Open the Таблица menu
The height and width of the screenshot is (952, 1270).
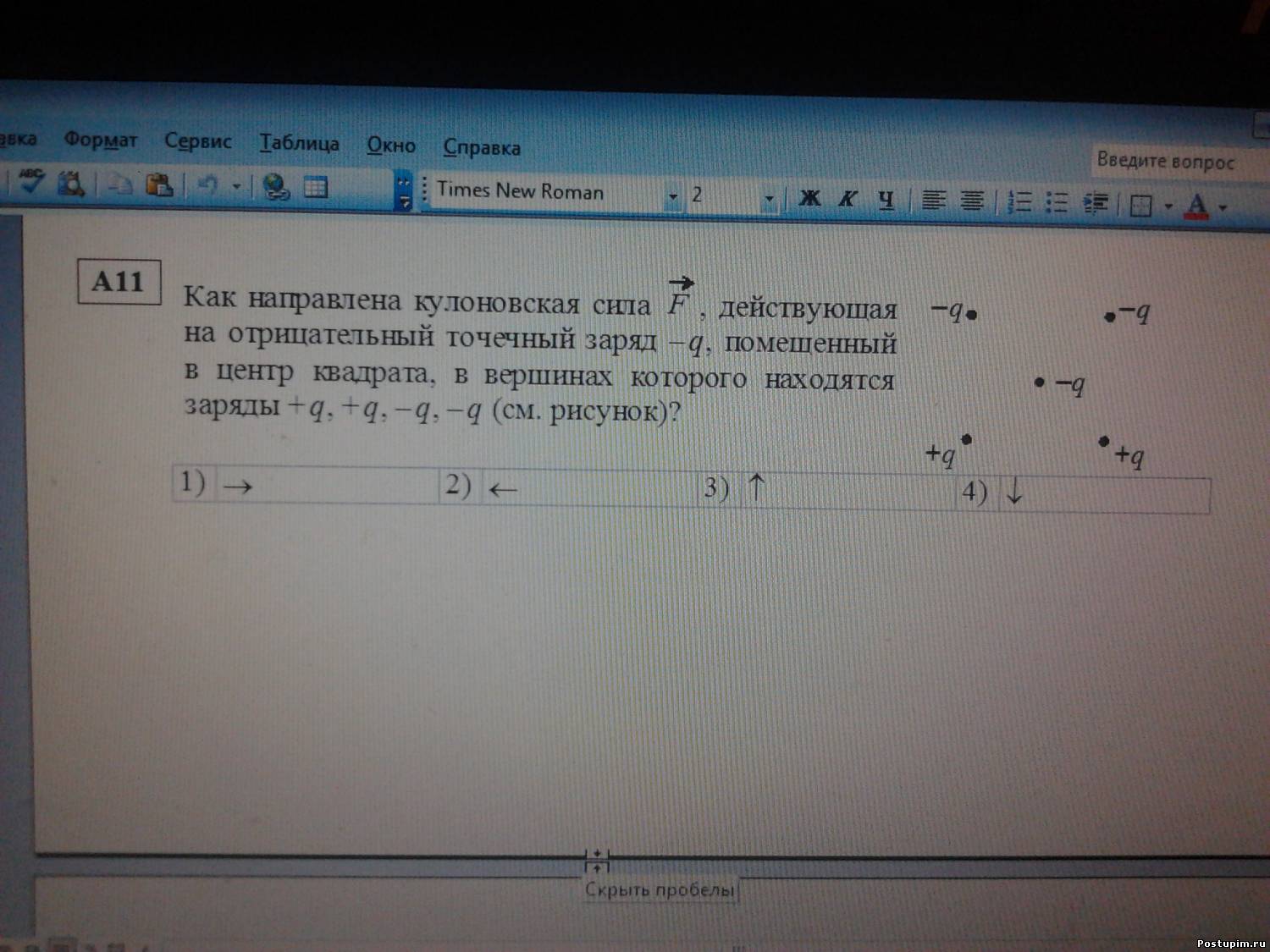point(299,143)
